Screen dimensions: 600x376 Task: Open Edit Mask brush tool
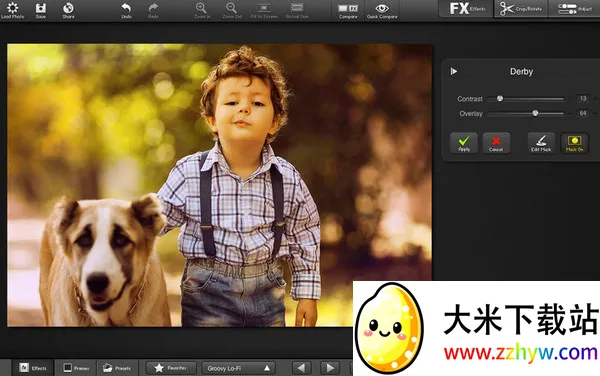(541, 143)
